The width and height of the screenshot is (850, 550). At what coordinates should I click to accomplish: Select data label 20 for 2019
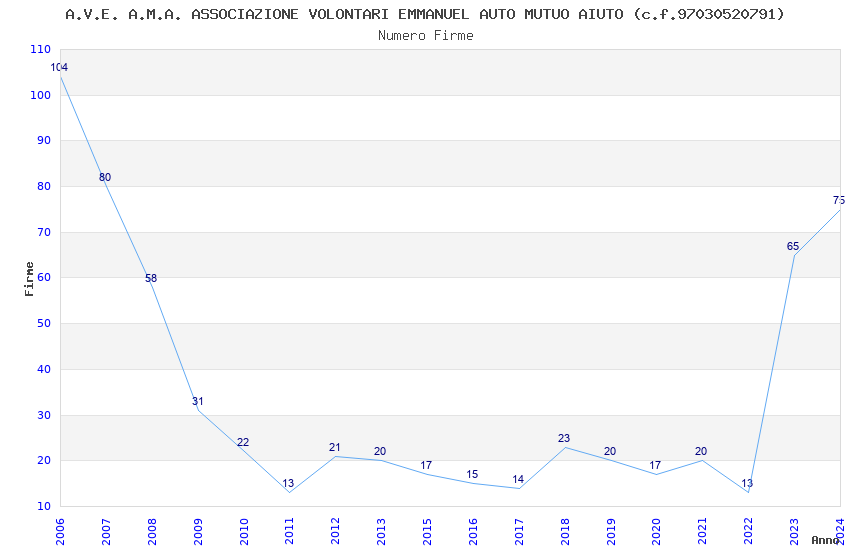[610, 451]
